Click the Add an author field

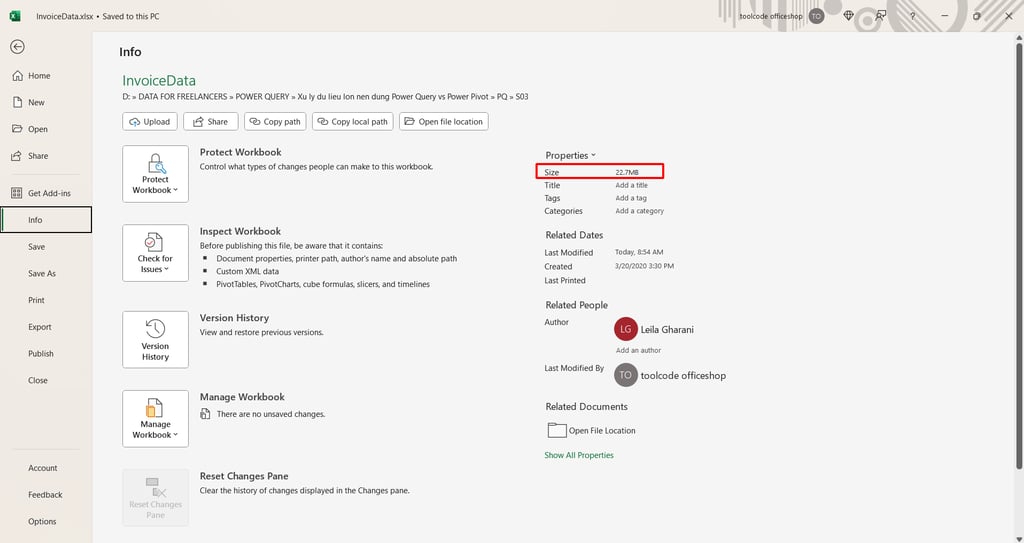point(638,350)
